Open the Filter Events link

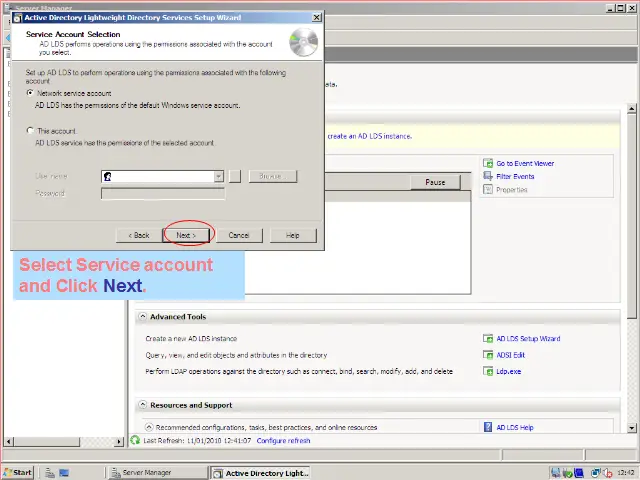click(x=515, y=176)
